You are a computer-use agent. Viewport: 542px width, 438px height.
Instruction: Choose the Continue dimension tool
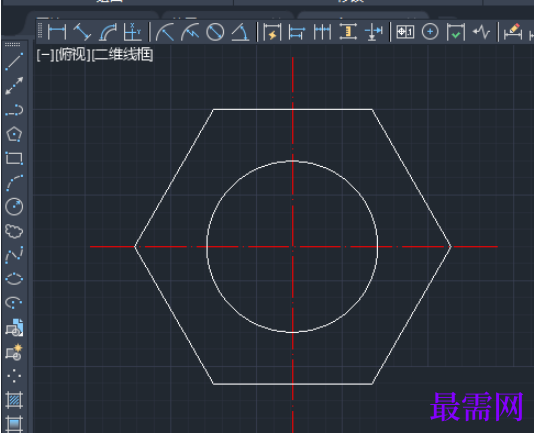[x=323, y=32]
